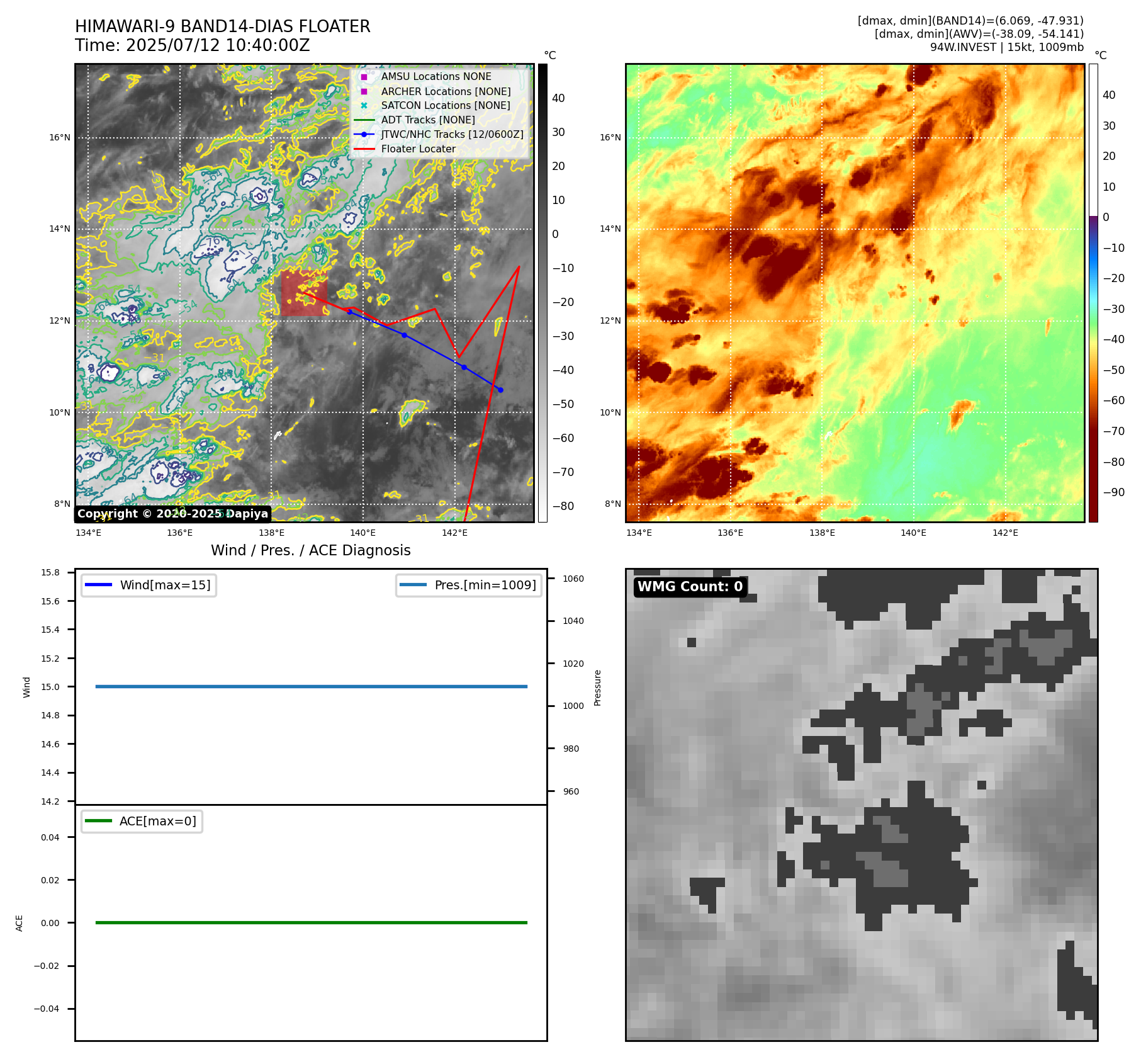The width and height of the screenshot is (1141, 1064).
Task: Click the 1060 tick on the Pressure axis
Action: [573, 579]
